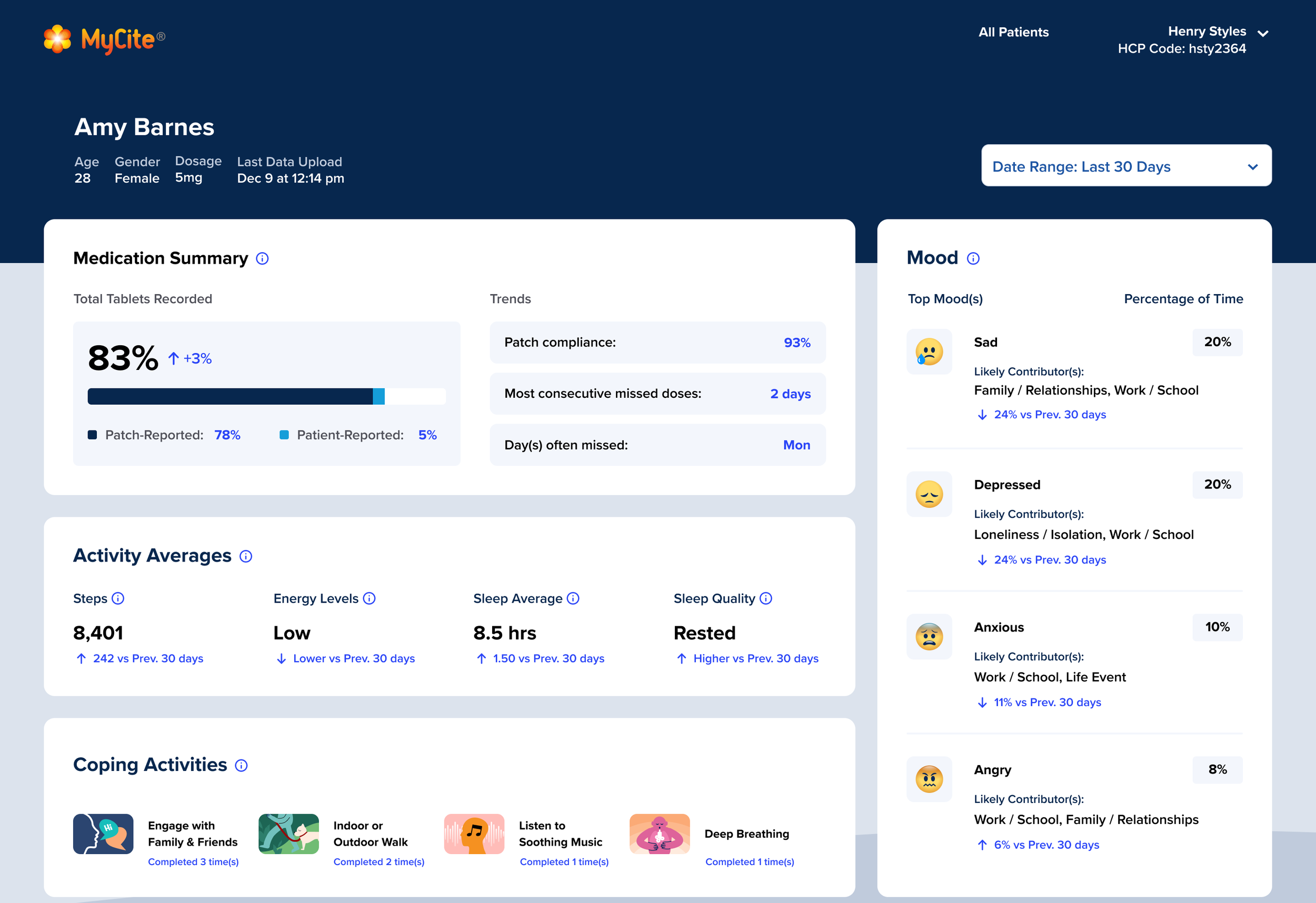Click Completed 2 time(s) under Walk
Viewport: 1316px width, 903px height.
pos(378,861)
